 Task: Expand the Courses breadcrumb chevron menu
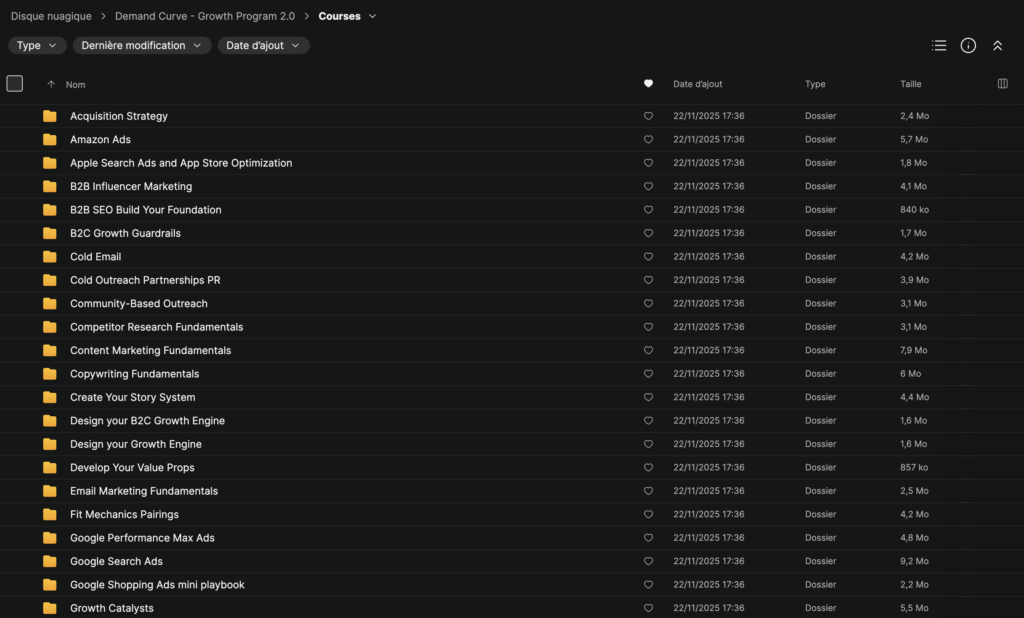[x=373, y=16]
